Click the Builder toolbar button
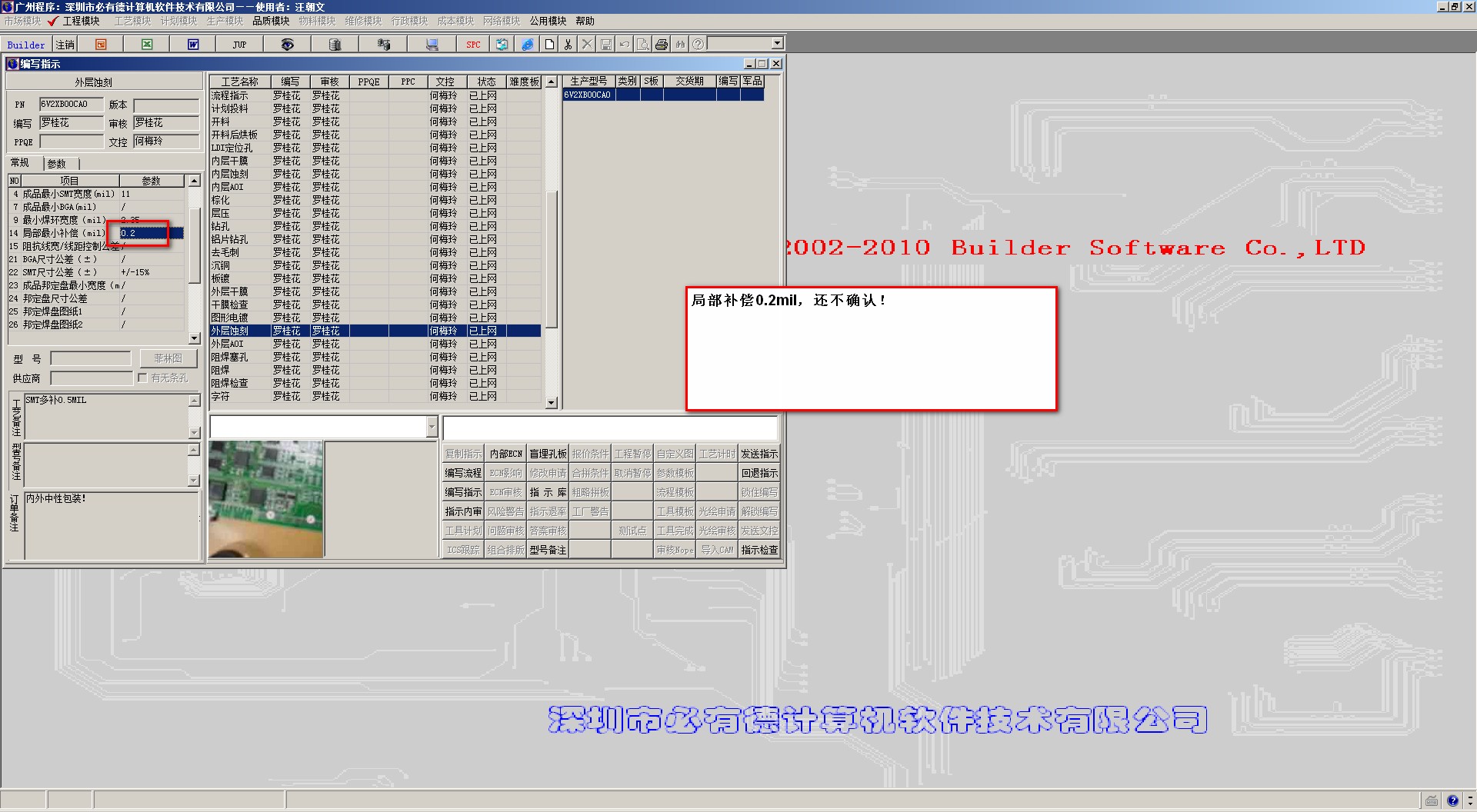This screenshot has height=812, width=1477. [26, 45]
